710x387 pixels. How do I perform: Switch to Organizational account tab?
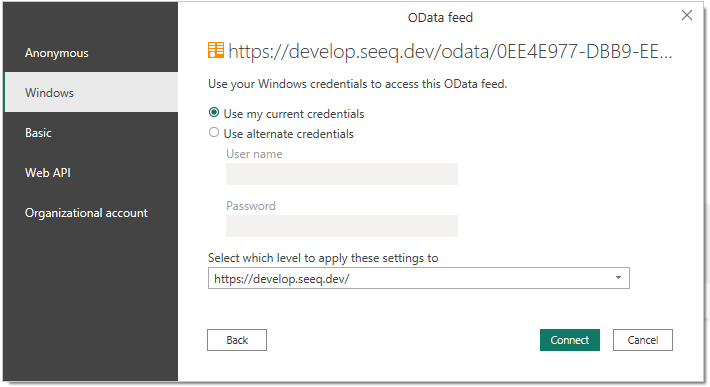[x=91, y=213]
